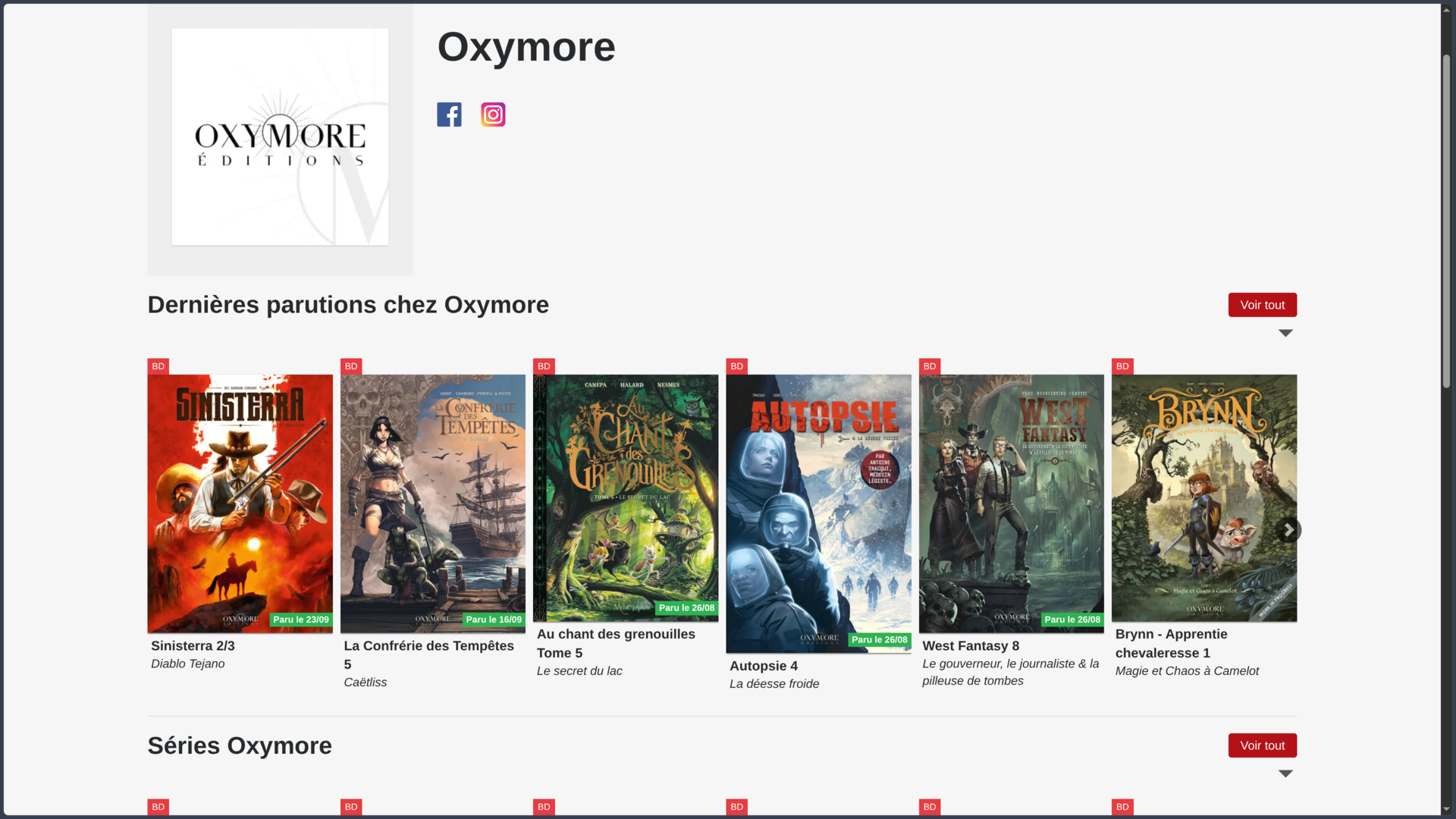Click the Oxymore Éditions logo image
Viewport: 1456px width, 819px height.
coord(280,136)
